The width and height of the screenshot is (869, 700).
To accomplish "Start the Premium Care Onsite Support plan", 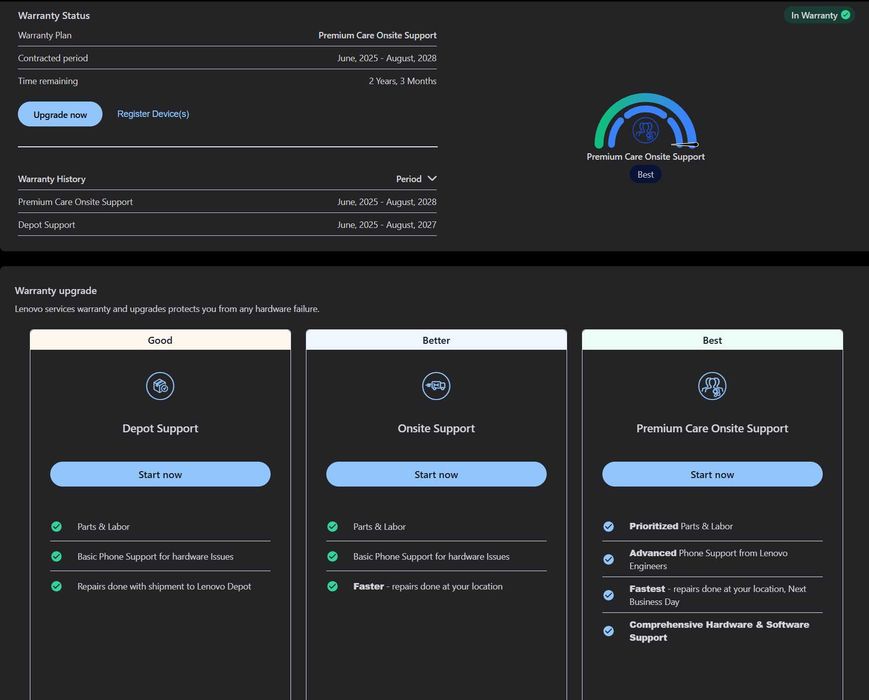I will click(x=712, y=474).
